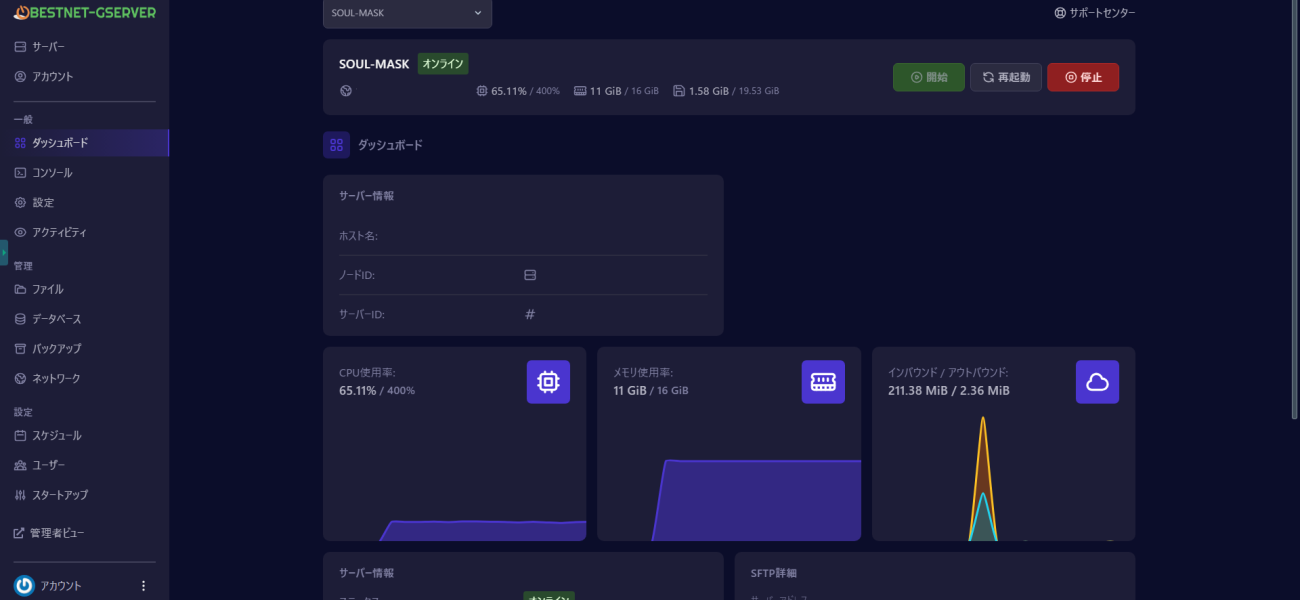Click the バックアップ archive icon
This screenshot has width=1300, height=600.
20,349
